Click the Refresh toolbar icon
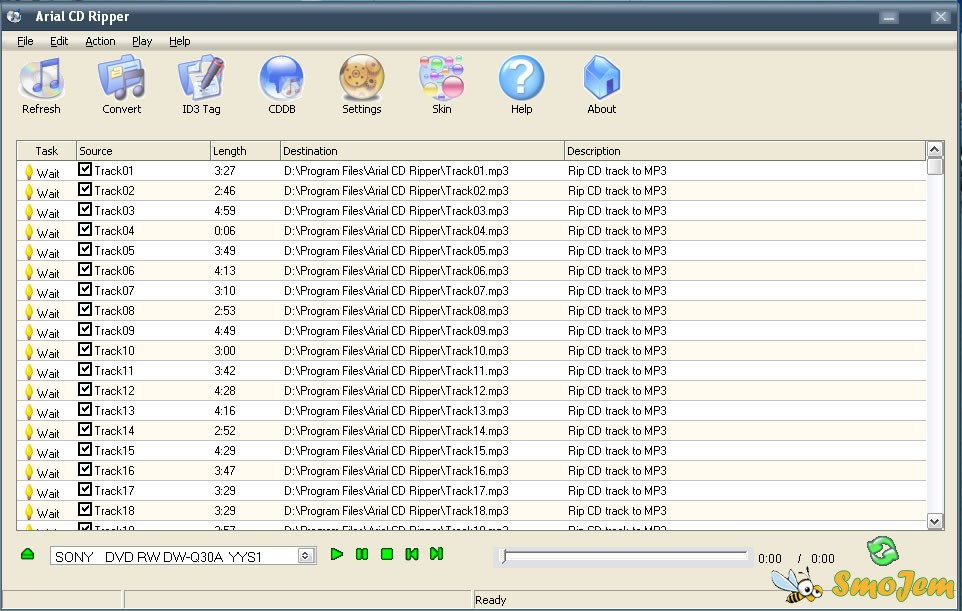This screenshot has width=962, height=611. tap(41, 79)
